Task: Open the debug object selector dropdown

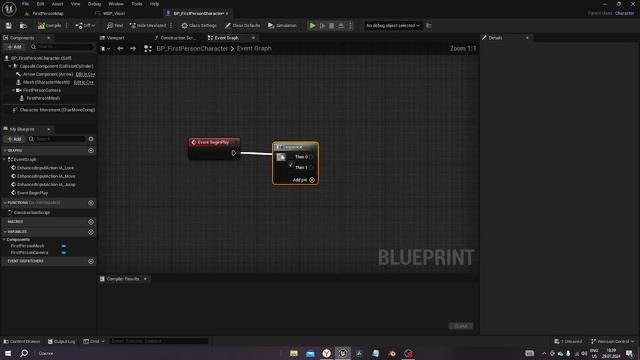Action: click(x=393, y=25)
